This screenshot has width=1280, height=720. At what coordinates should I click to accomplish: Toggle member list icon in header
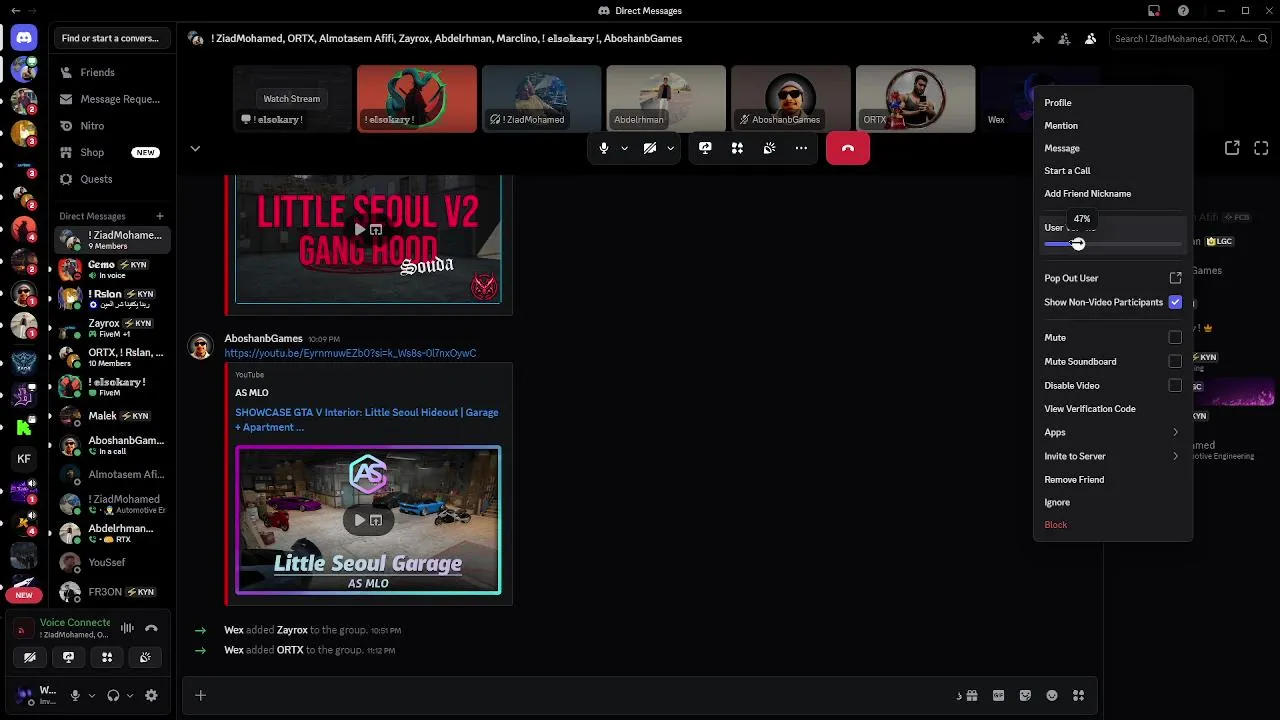point(1090,38)
